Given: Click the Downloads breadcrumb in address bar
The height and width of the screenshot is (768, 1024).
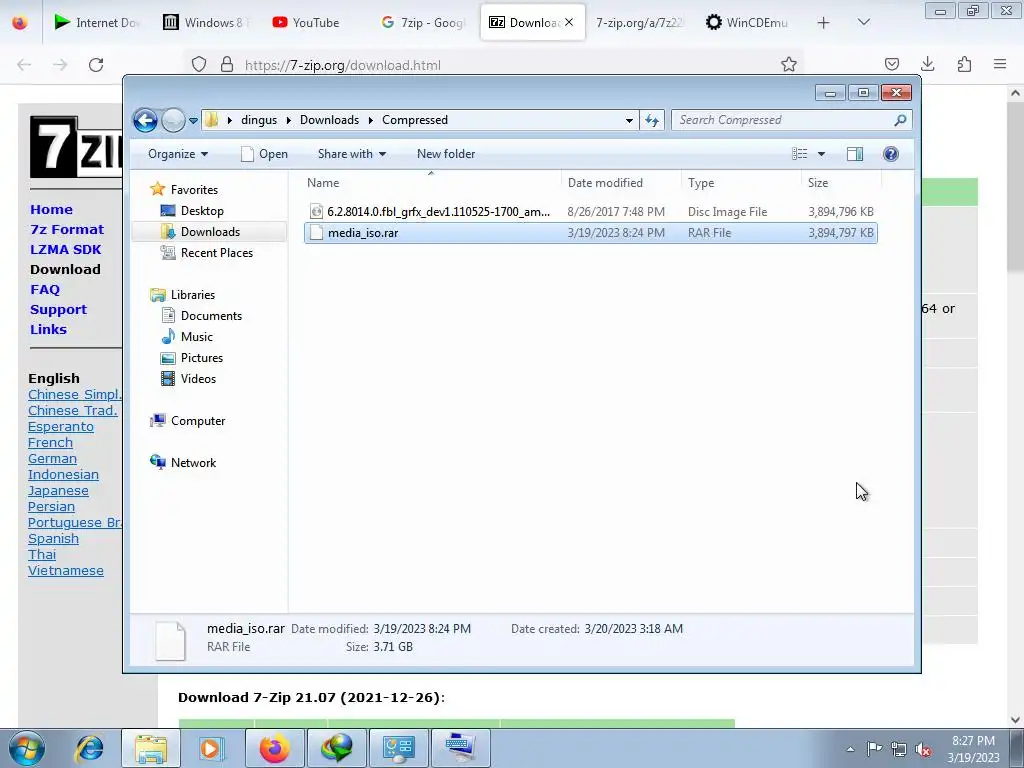Looking at the screenshot, I should (329, 120).
